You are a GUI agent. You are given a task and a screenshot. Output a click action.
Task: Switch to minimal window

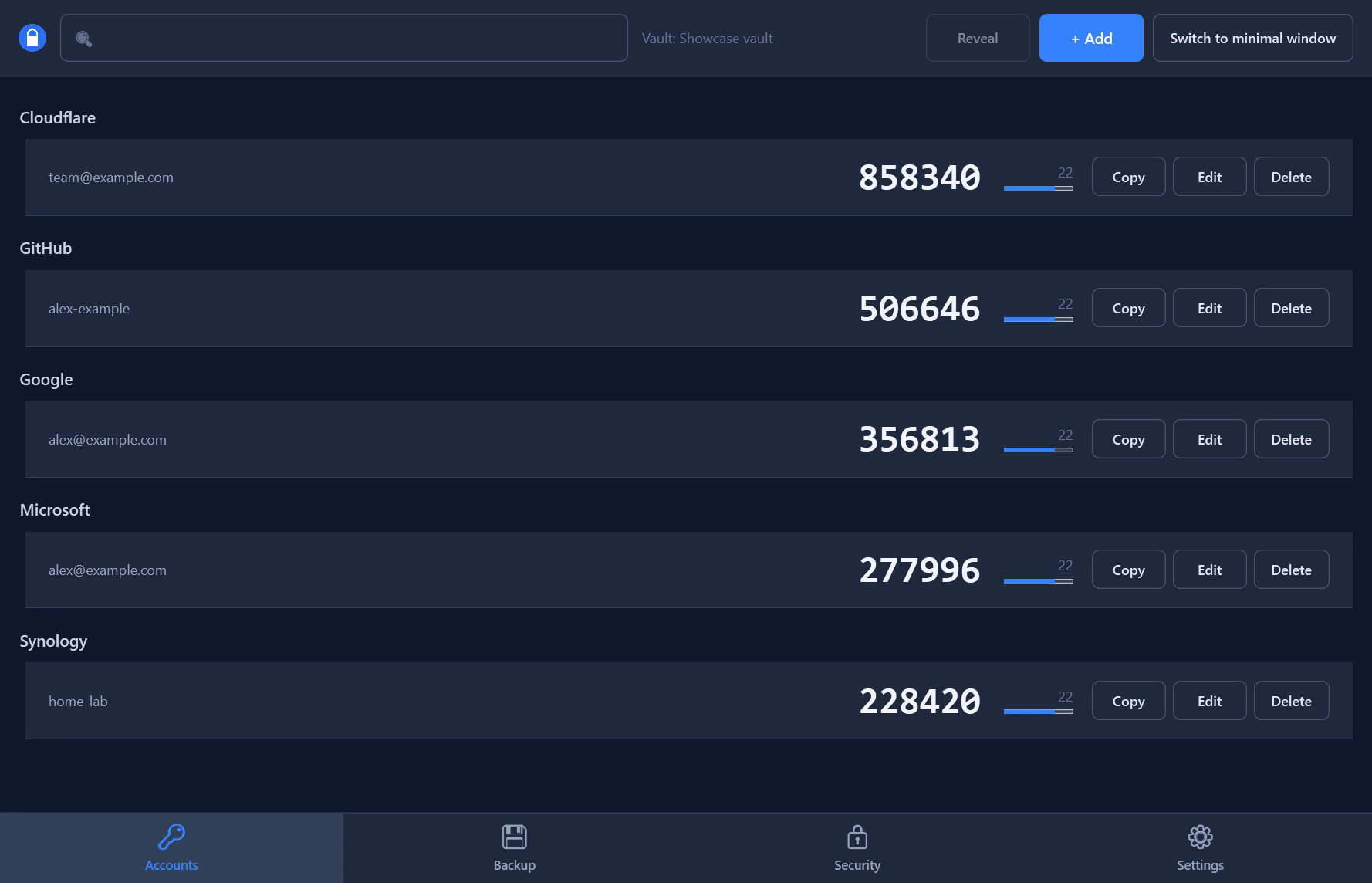coord(1252,38)
